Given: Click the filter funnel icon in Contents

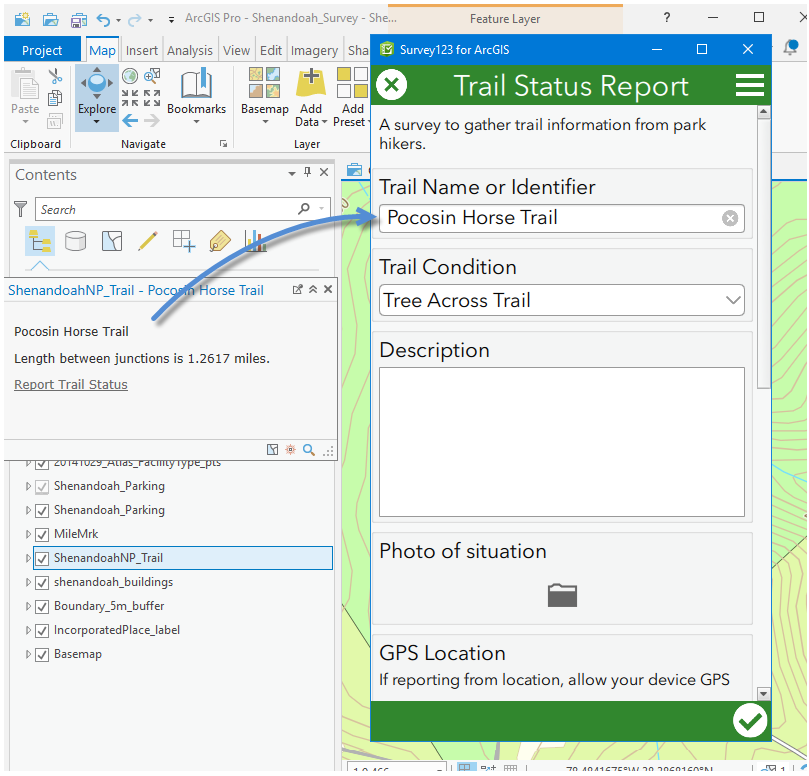Looking at the screenshot, I should pos(21,209).
